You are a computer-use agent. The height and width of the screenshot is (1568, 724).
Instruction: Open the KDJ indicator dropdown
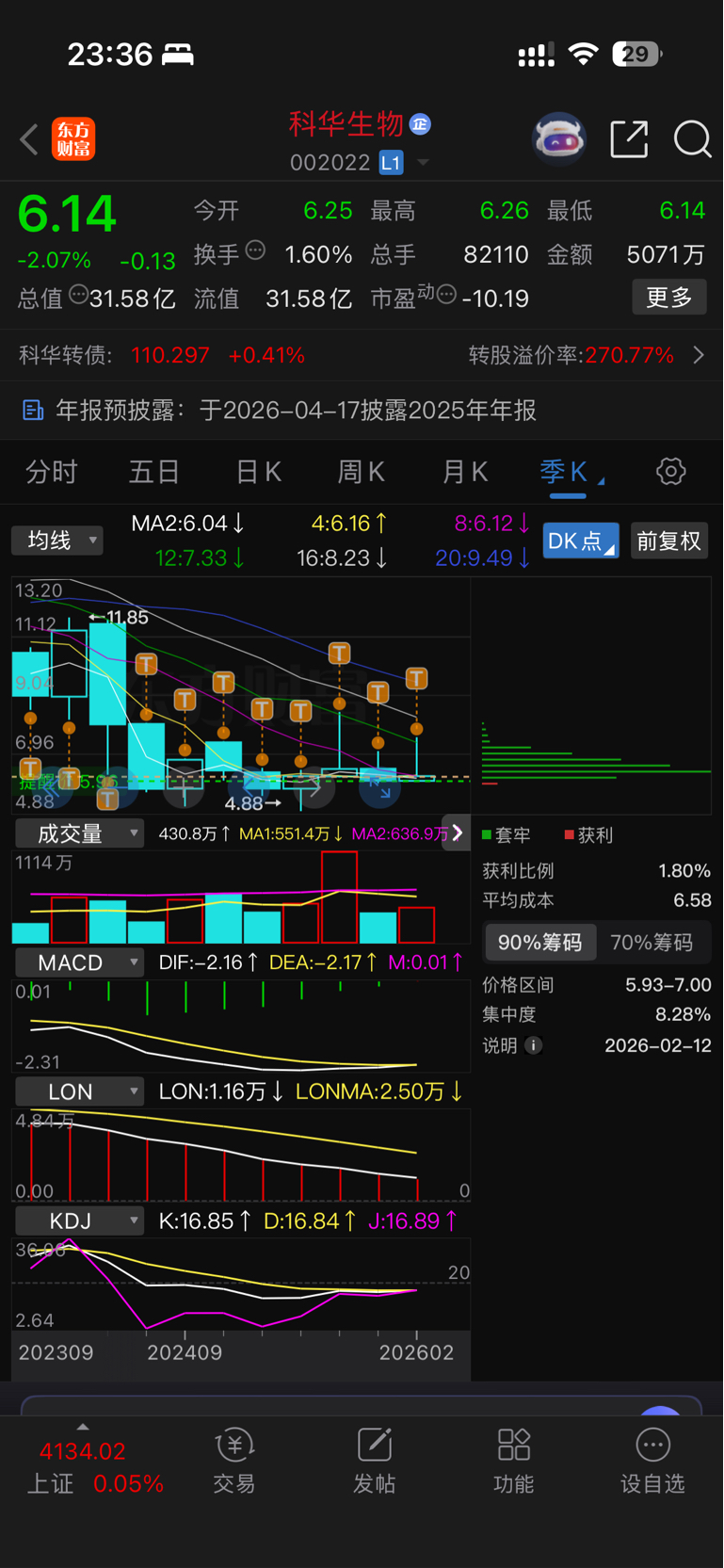(x=79, y=1221)
